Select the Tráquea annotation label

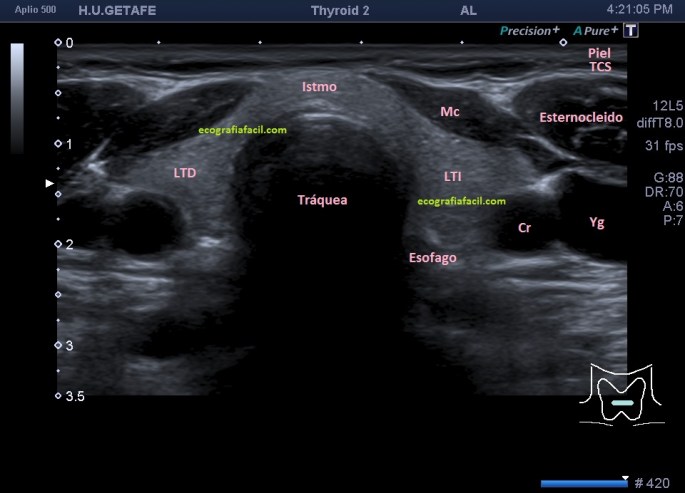(322, 200)
